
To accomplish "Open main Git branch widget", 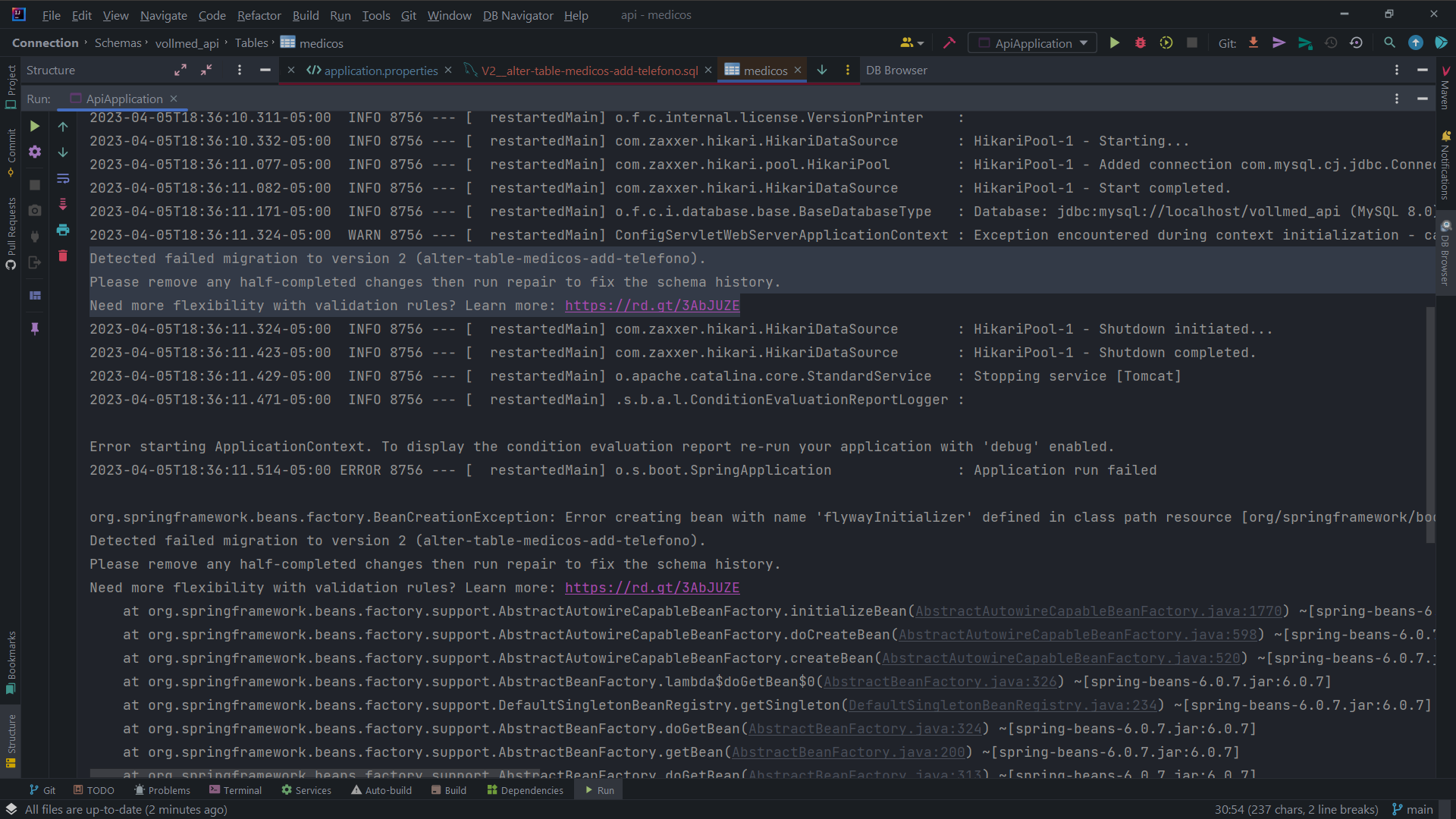I will [1413, 809].
